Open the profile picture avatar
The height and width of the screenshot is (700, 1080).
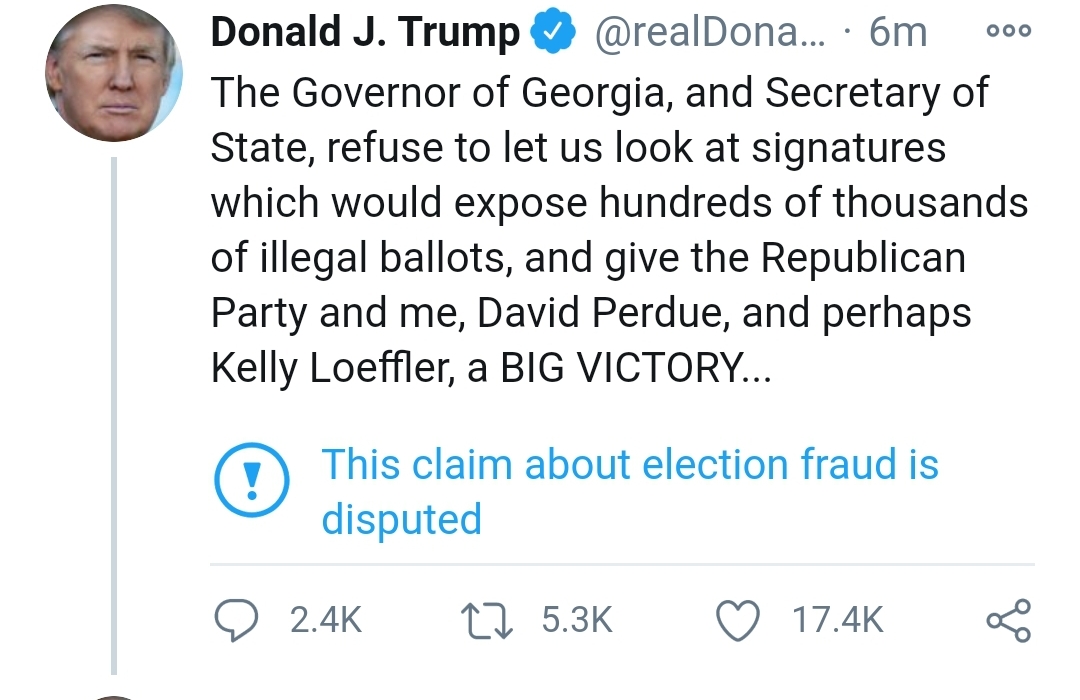(x=114, y=73)
